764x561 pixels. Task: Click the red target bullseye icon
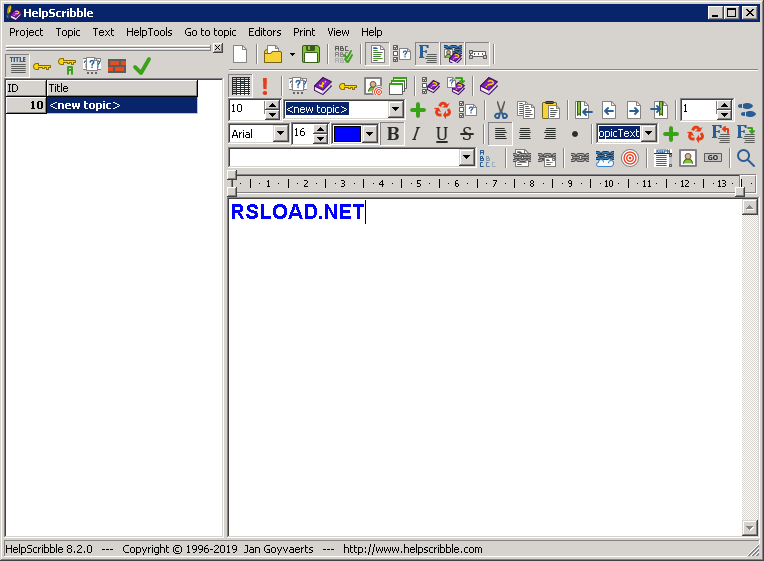pos(630,158)
